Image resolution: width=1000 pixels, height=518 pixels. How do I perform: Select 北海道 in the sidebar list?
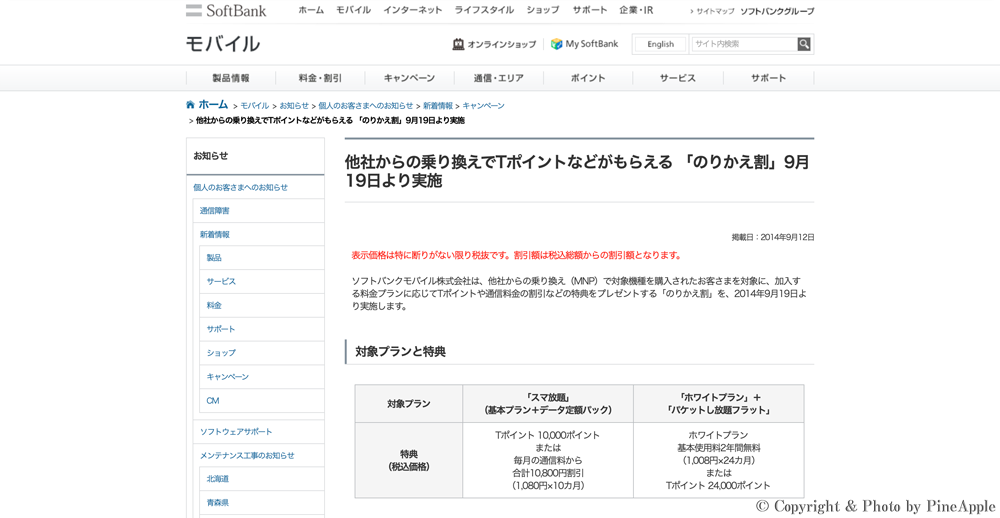[218, 479]
